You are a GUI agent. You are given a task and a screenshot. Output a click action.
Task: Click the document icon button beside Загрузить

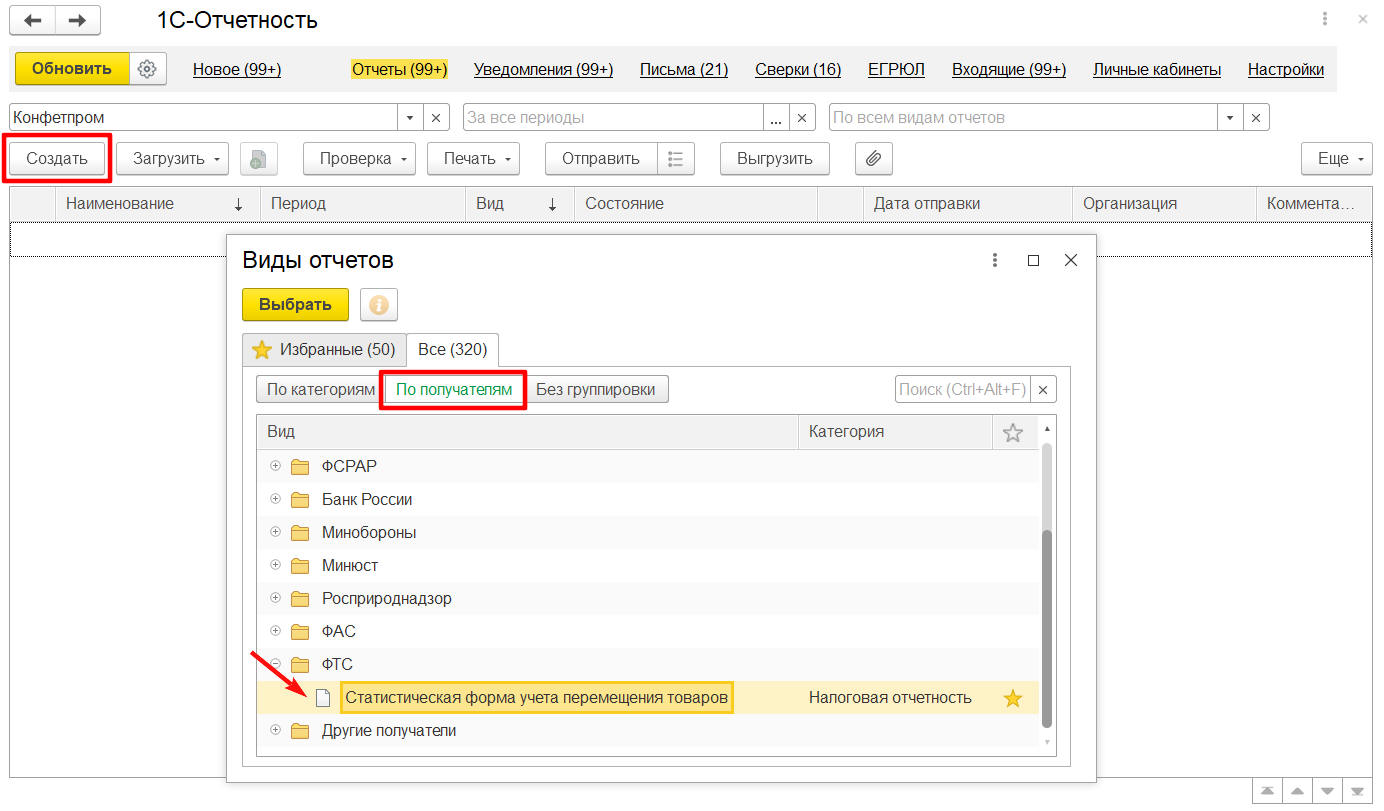pos(258,158)
